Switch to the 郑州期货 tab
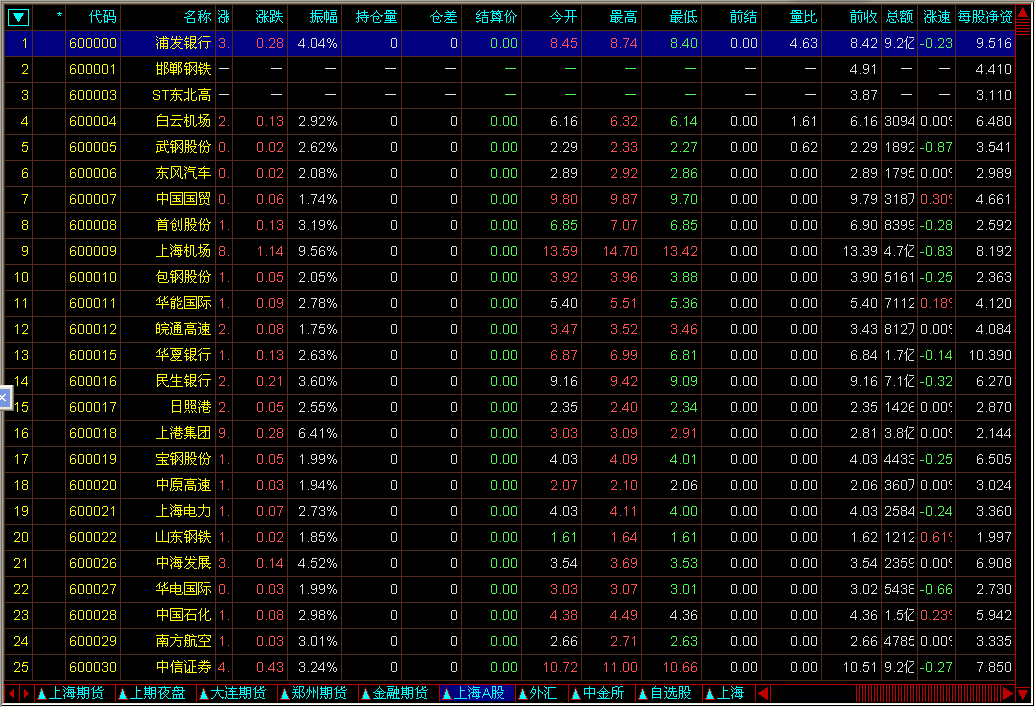The height and width of the screenshot is (708, 1036). tap(314, 693)
